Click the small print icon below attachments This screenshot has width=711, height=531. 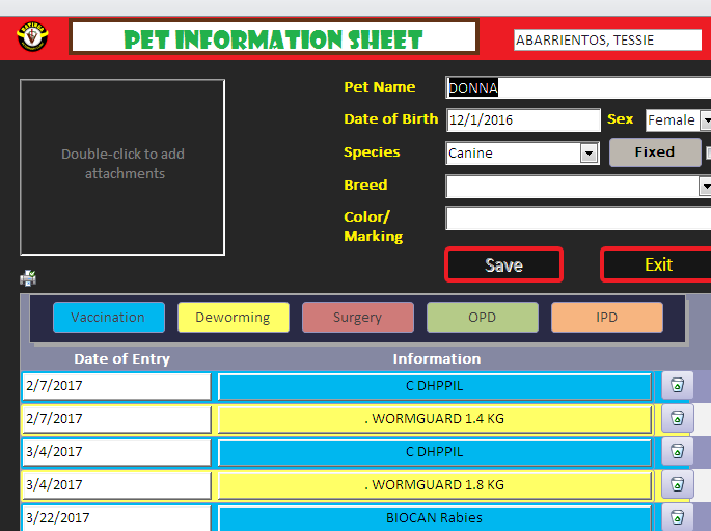[x=28, y=279]
